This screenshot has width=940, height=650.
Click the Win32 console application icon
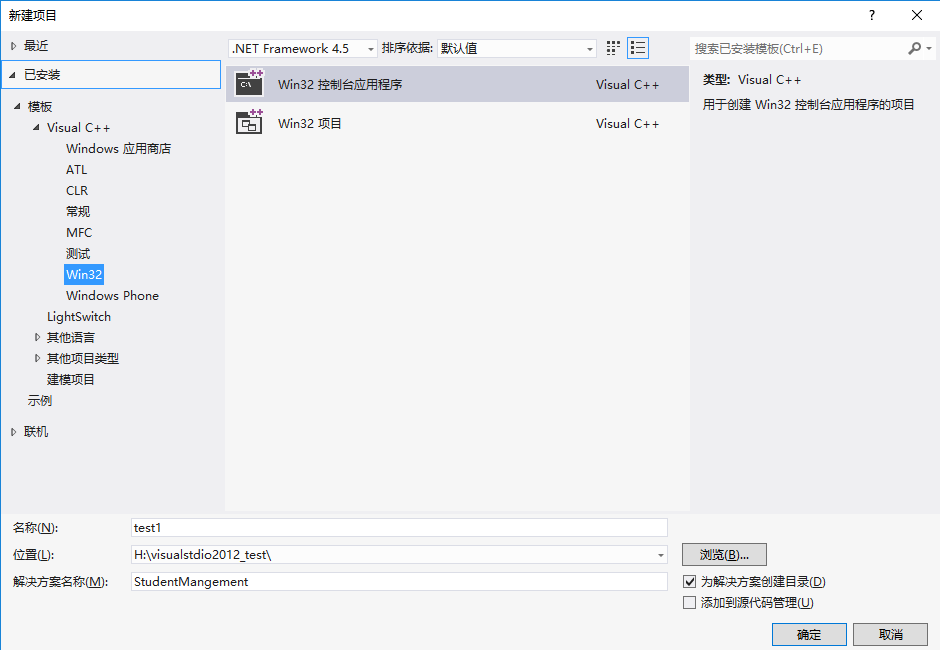[x=249, y=83]
